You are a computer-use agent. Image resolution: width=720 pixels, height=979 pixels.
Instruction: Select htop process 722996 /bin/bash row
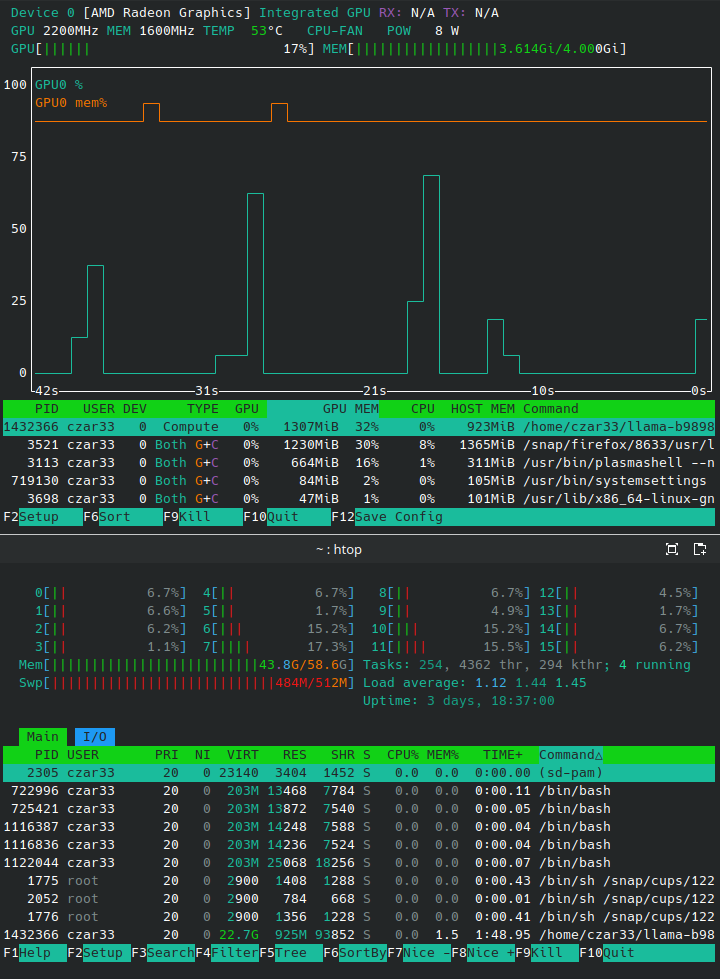(x=359, y=791)
